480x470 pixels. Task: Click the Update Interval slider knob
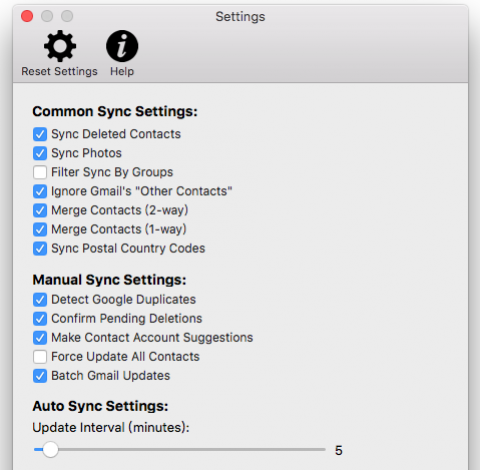click(51, 449)
